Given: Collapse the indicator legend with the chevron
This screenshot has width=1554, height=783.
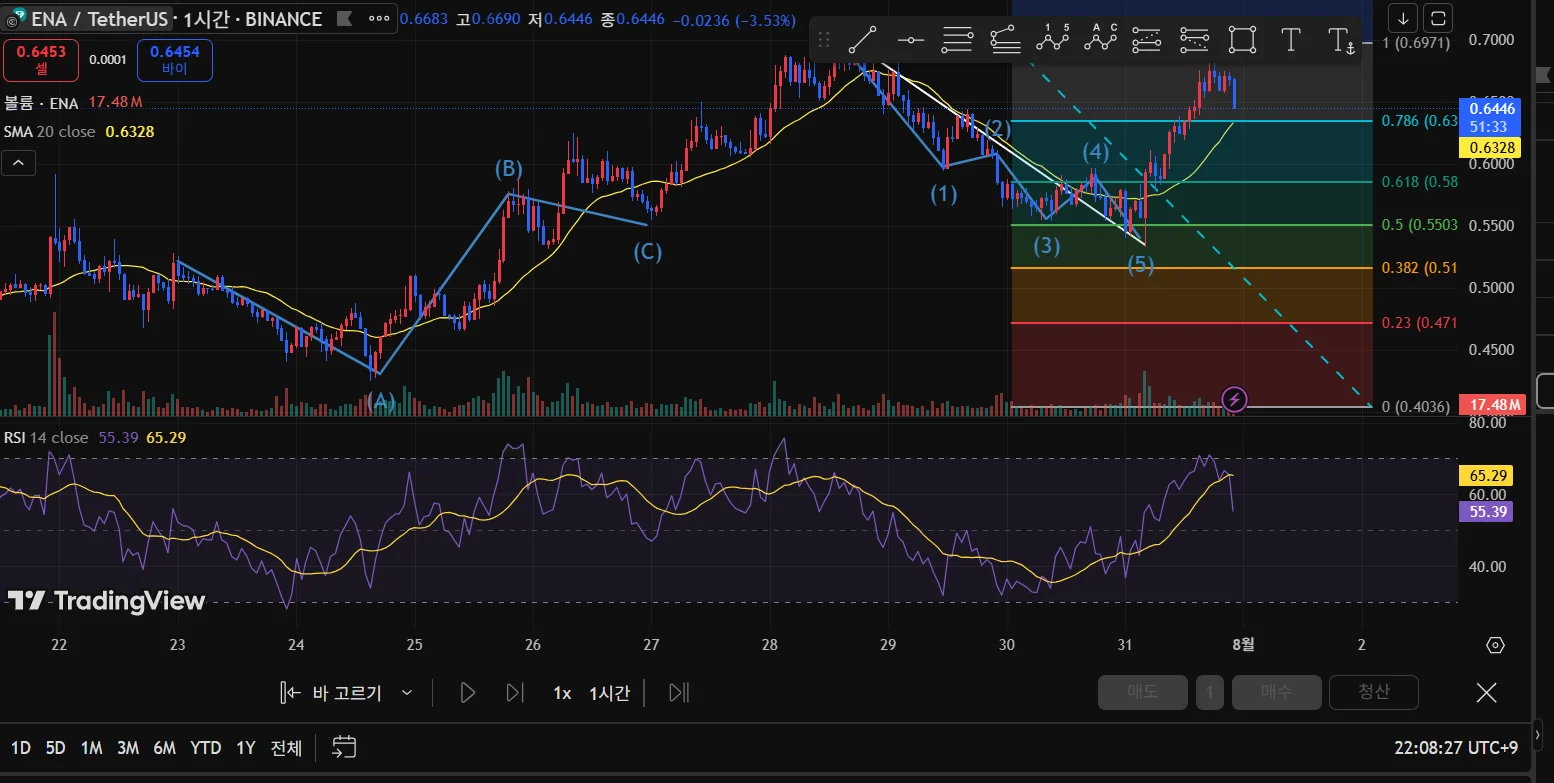Looking at the screenshot, I should pyautogui.click(x=20, y=162).
